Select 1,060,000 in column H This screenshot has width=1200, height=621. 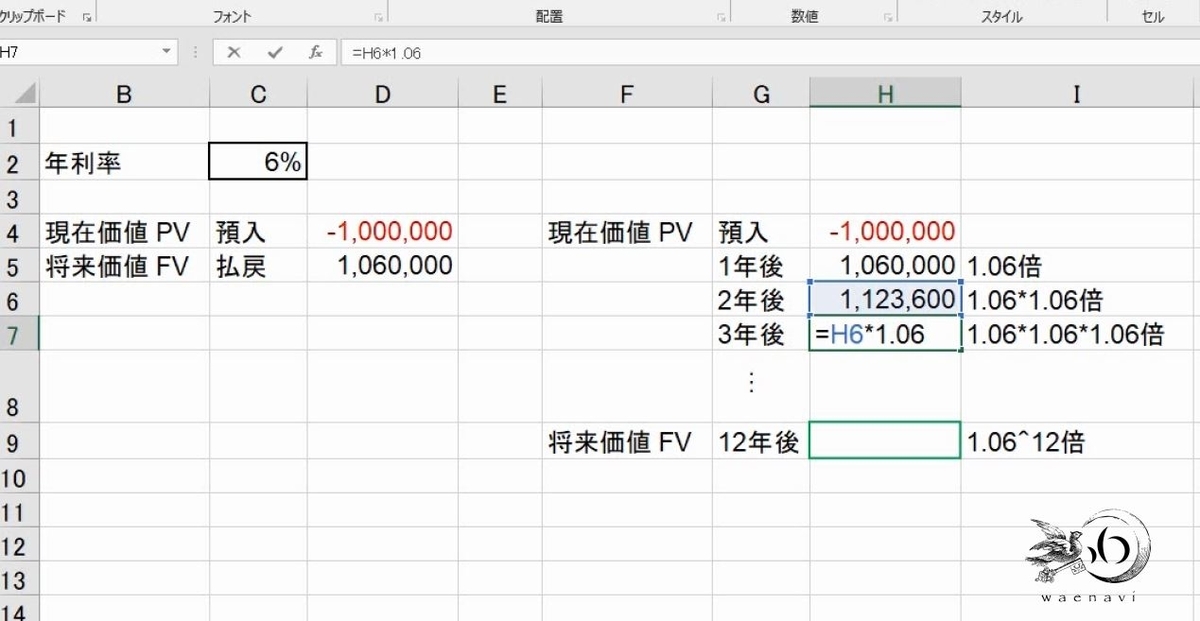click(886, 266)
